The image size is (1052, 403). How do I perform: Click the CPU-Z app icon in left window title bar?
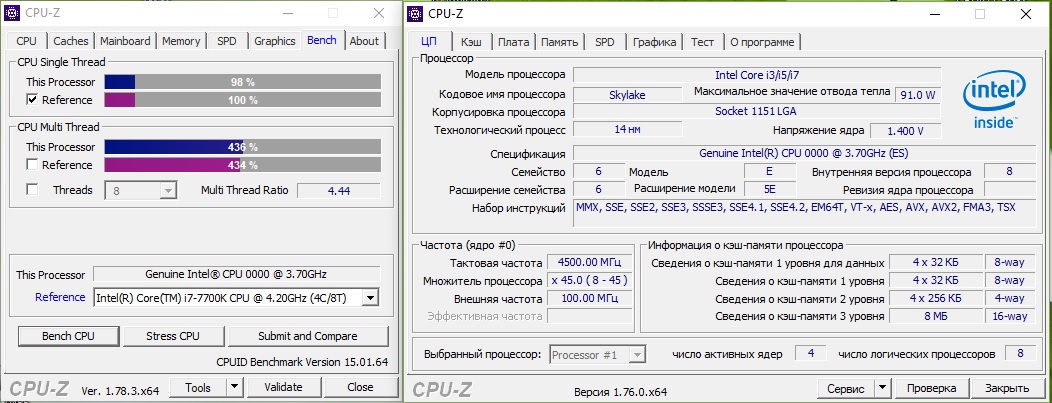(x=12, y=13)
